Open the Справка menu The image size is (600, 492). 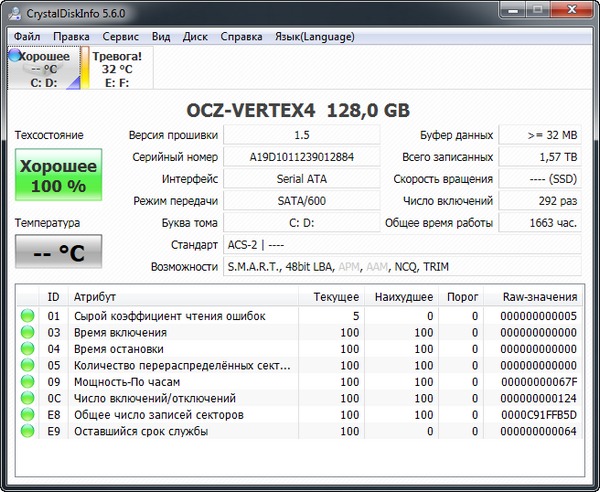pos(241,36)
